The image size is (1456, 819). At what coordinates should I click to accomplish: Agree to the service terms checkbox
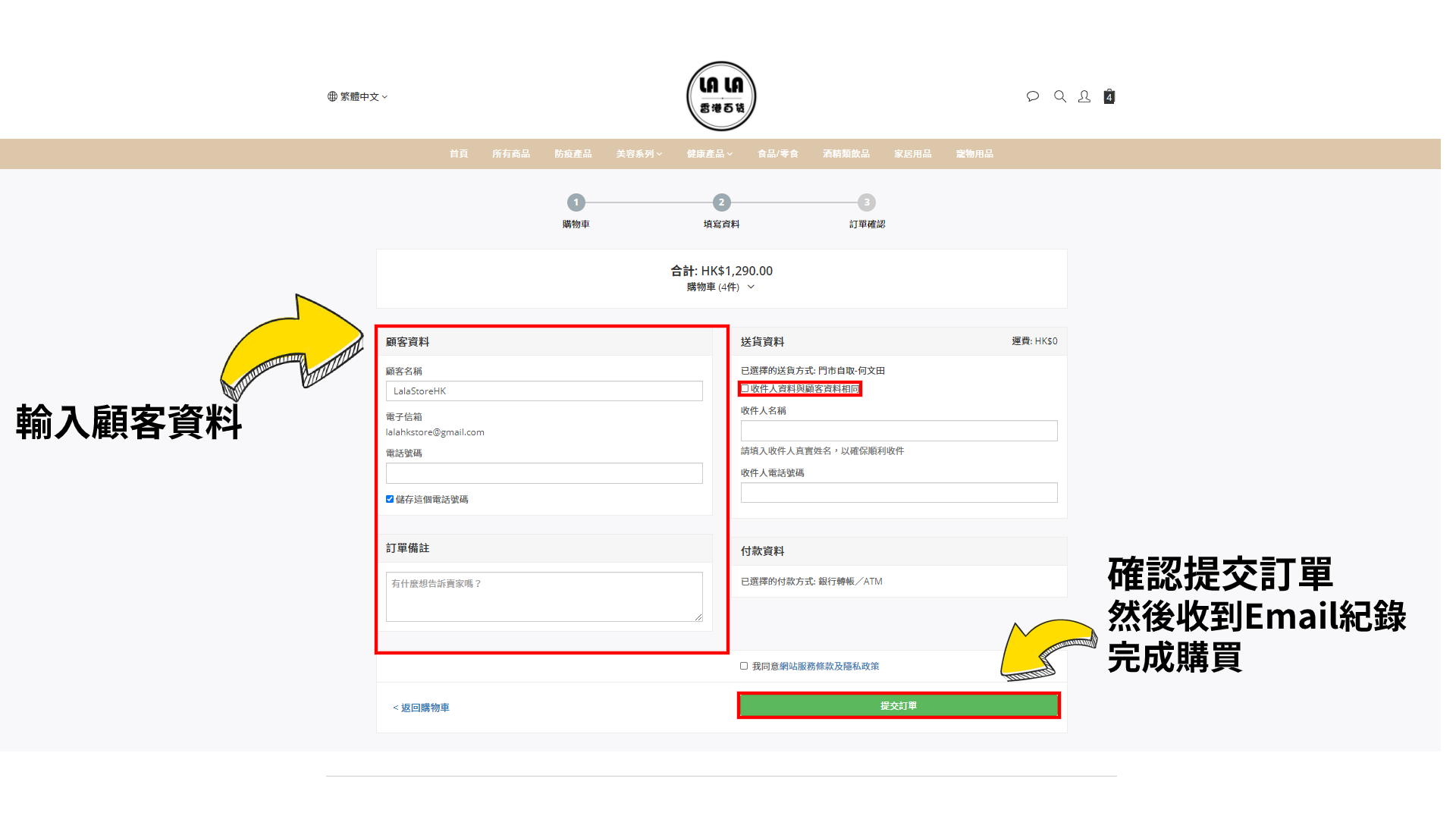point(744,666)
